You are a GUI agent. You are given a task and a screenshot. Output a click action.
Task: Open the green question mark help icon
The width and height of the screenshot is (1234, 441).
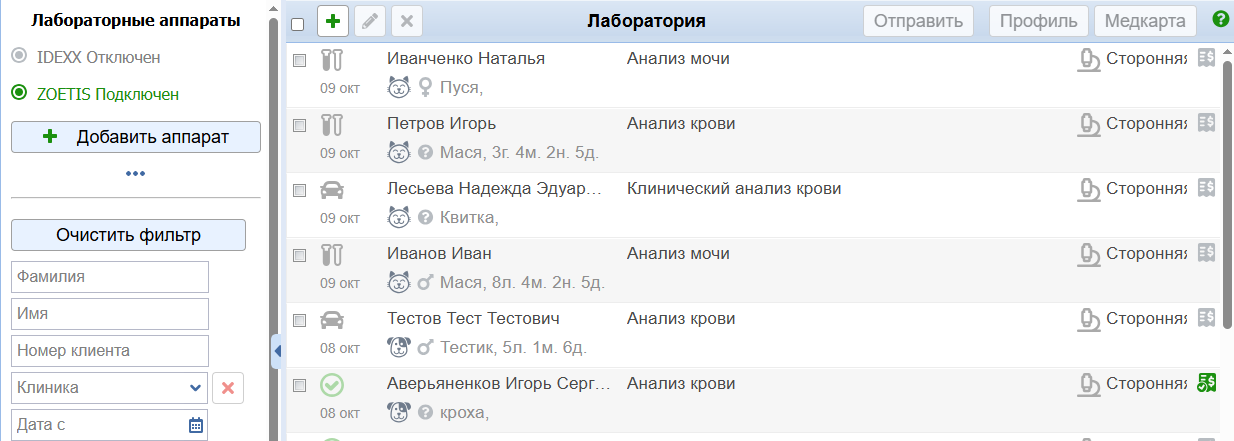coord(1220,19)
